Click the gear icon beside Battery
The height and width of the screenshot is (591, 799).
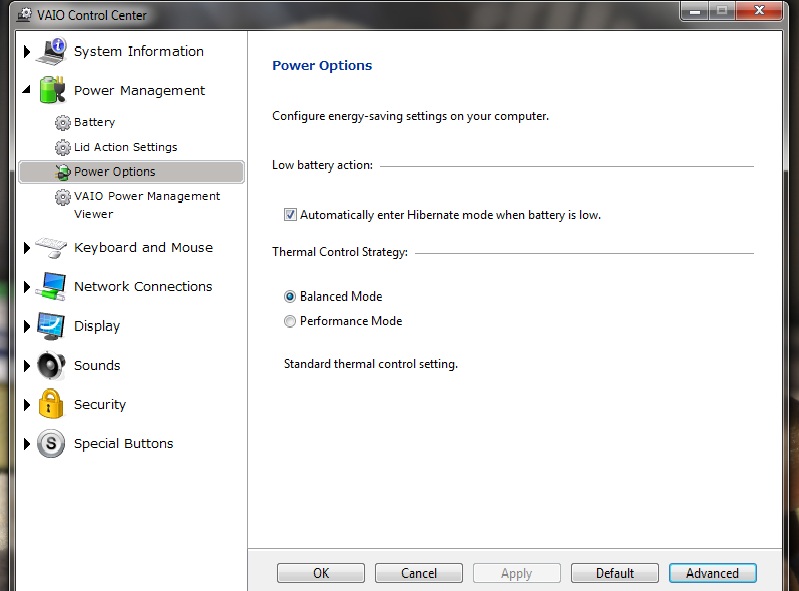63,123
